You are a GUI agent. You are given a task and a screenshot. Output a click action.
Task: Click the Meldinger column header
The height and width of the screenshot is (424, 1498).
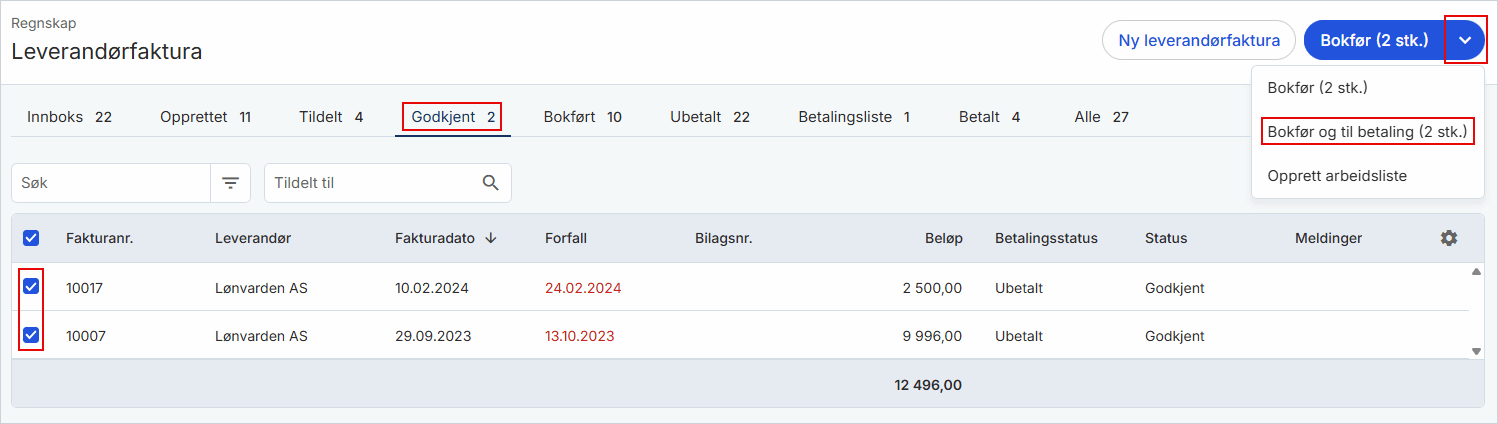tap(1328, 238)
